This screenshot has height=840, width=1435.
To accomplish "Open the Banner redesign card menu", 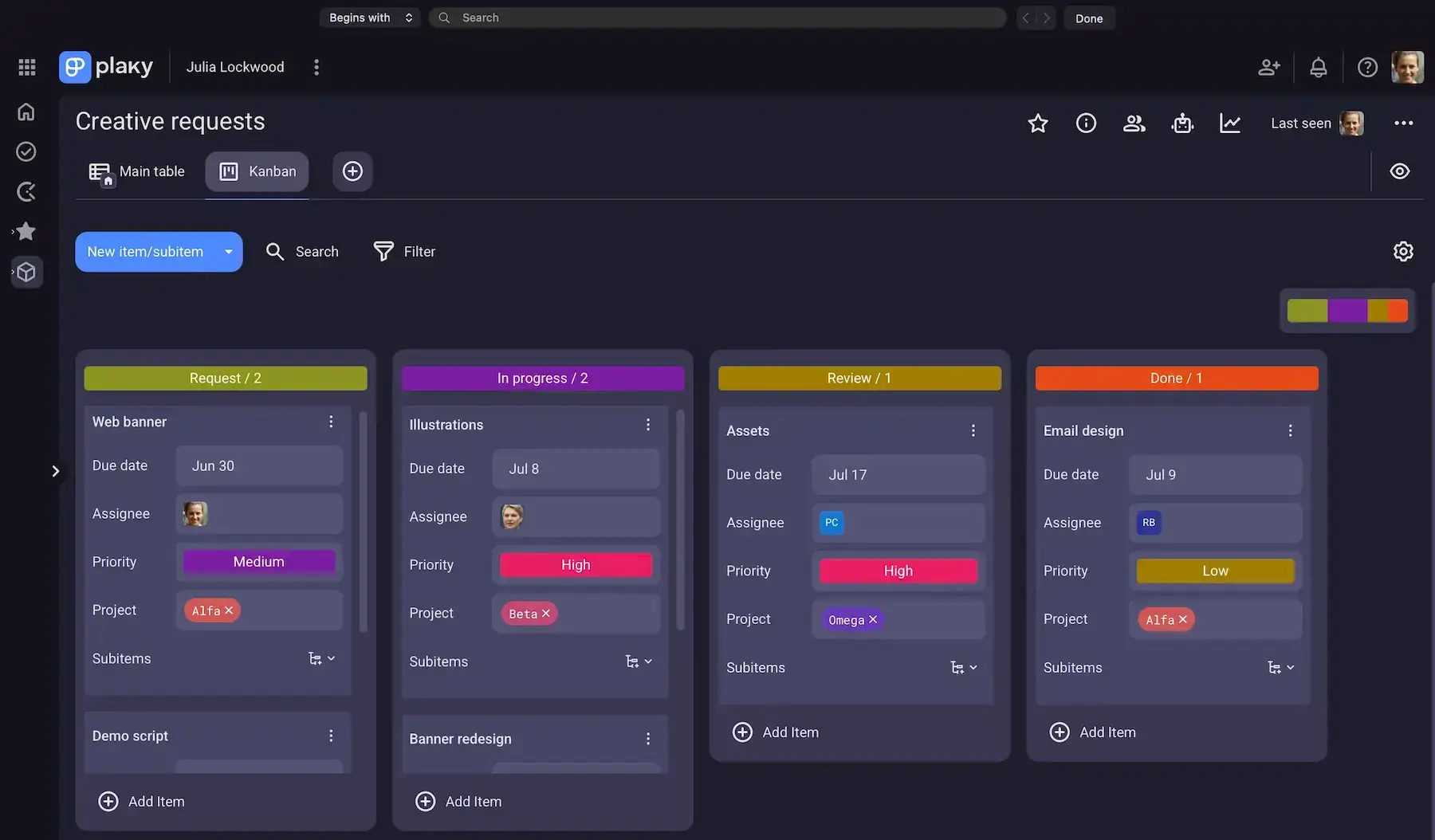I will [x=648, y=739].
